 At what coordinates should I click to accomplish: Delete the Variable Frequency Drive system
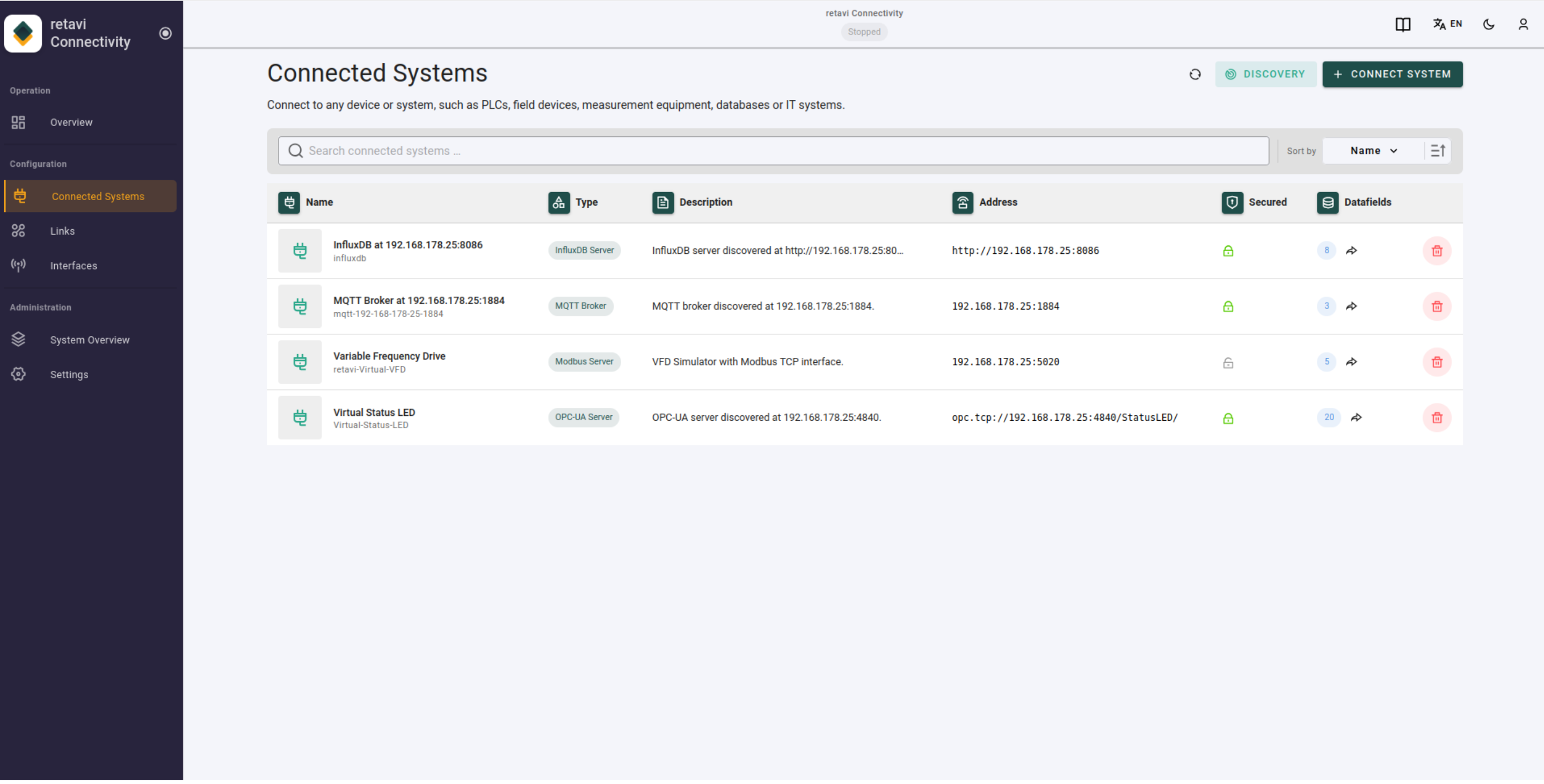(1437, 362)
